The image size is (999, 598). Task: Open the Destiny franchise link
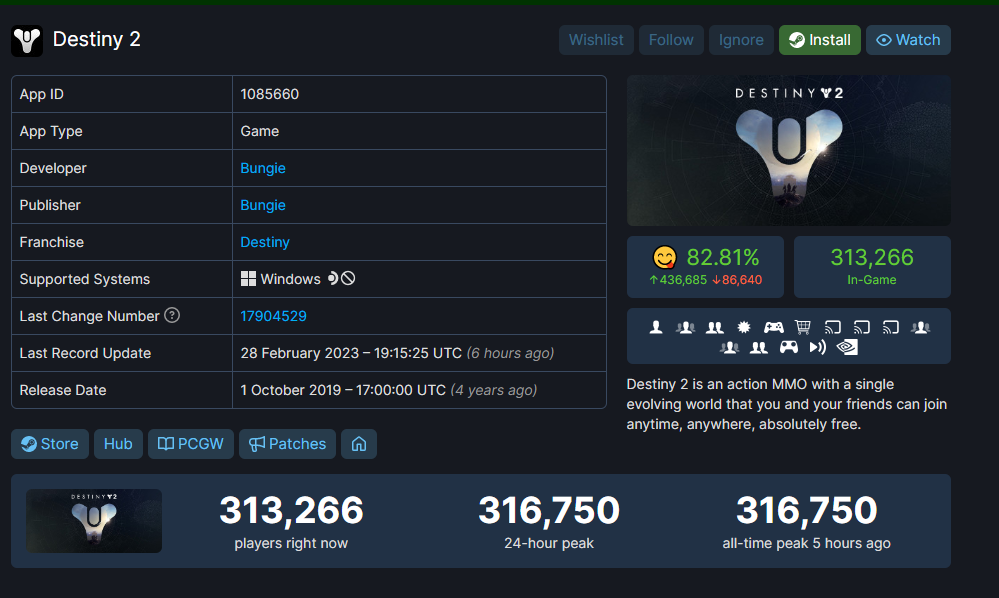tap(265, 242)
